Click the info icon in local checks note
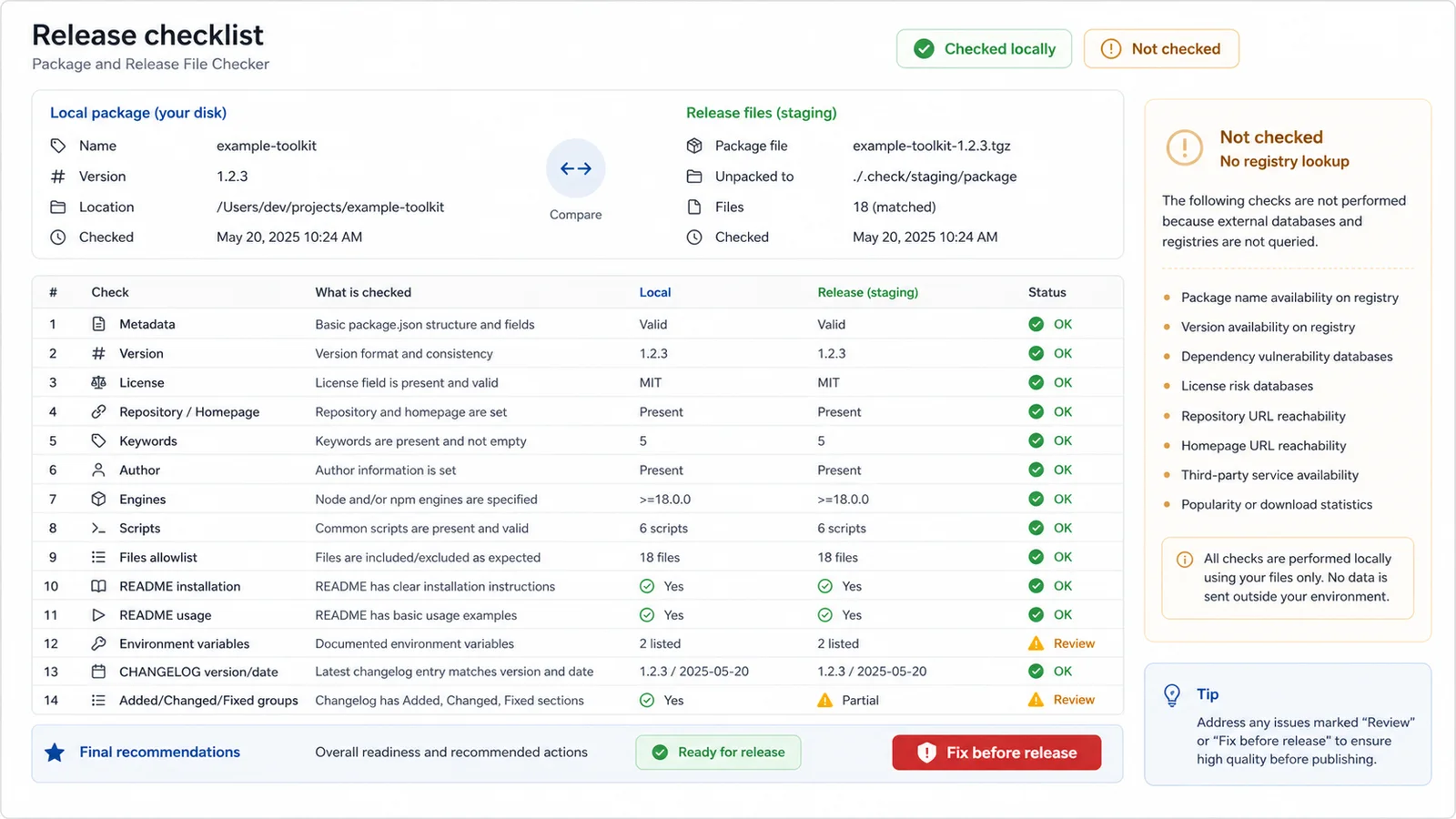1456x819 pixels. click(1185, 560)
